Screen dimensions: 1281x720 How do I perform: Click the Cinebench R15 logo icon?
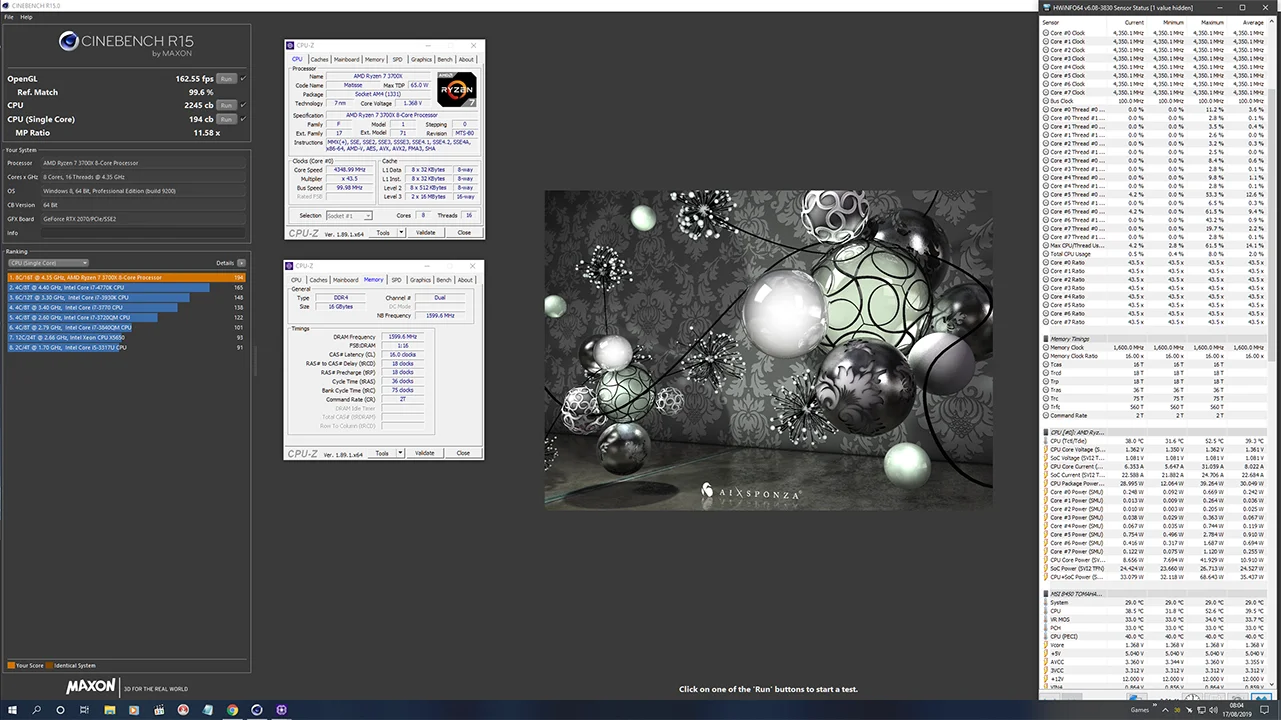pyautogui.click(x=69, y=41)
